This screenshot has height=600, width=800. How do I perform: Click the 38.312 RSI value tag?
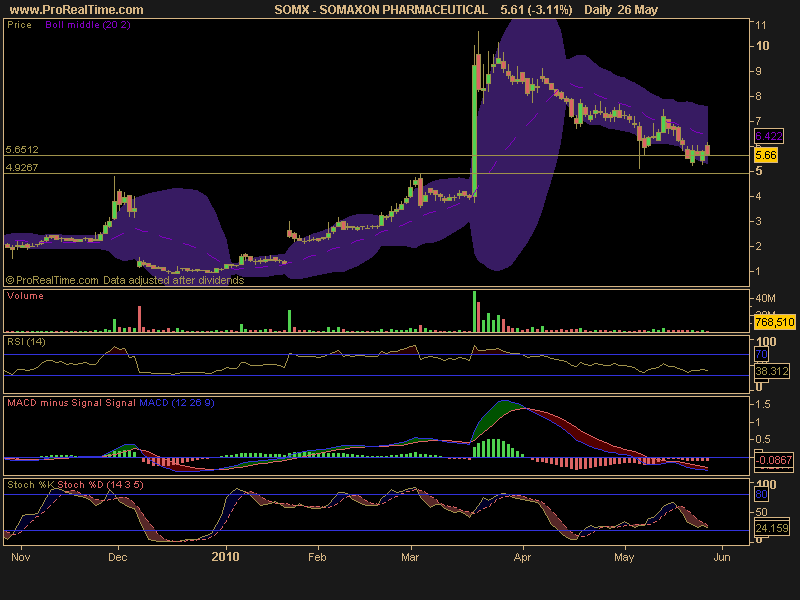point(772,371)
